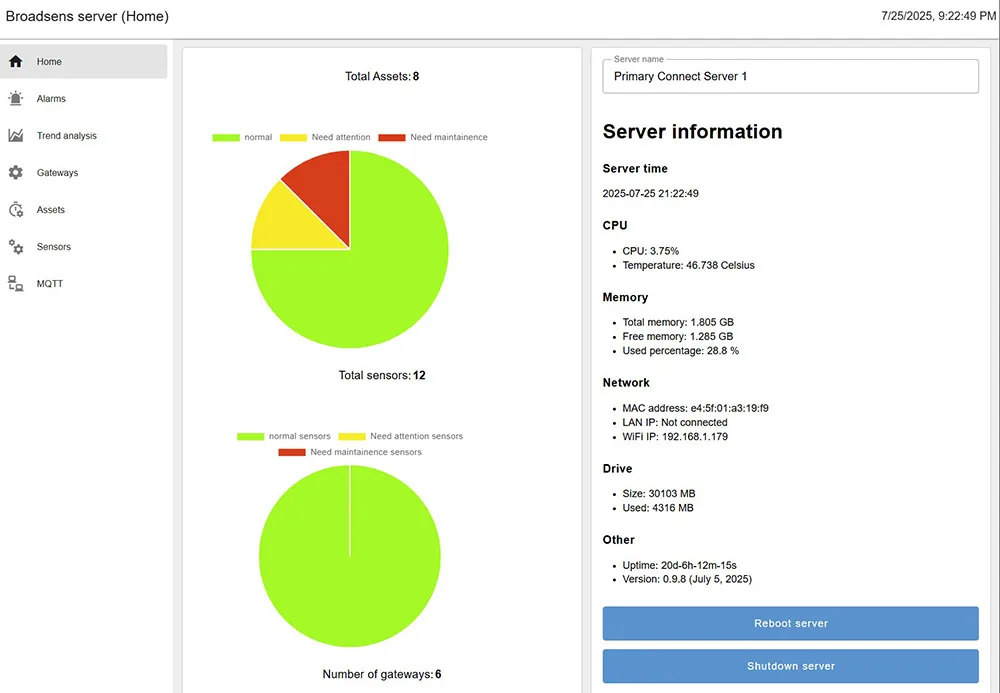Toggle 'Need maintainence' legend in assets chart
1000x693 pixels.
click(x=432, y=137)
